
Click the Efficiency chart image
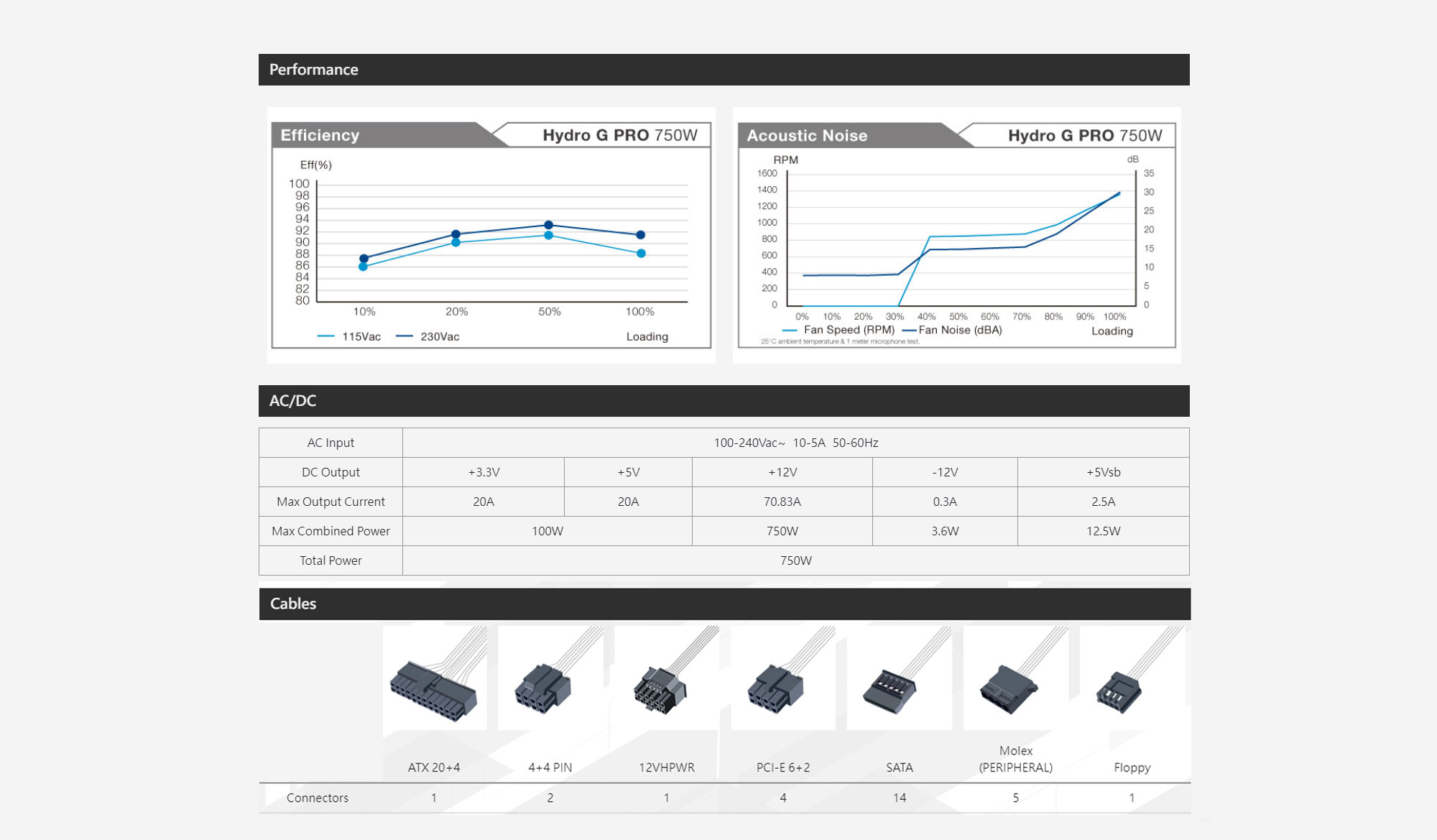pos(491,235)
